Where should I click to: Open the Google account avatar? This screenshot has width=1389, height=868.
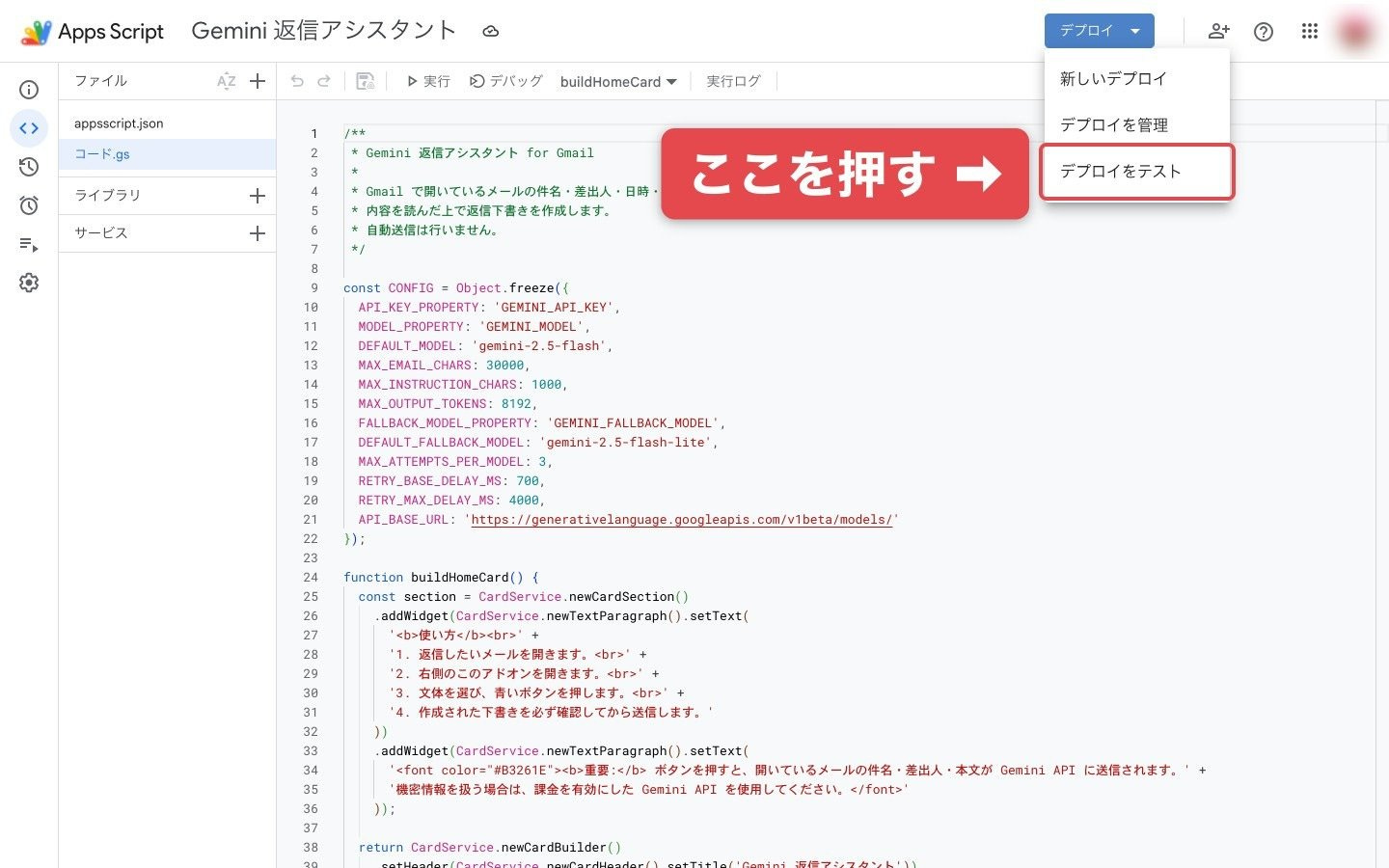click(1355, 31)
